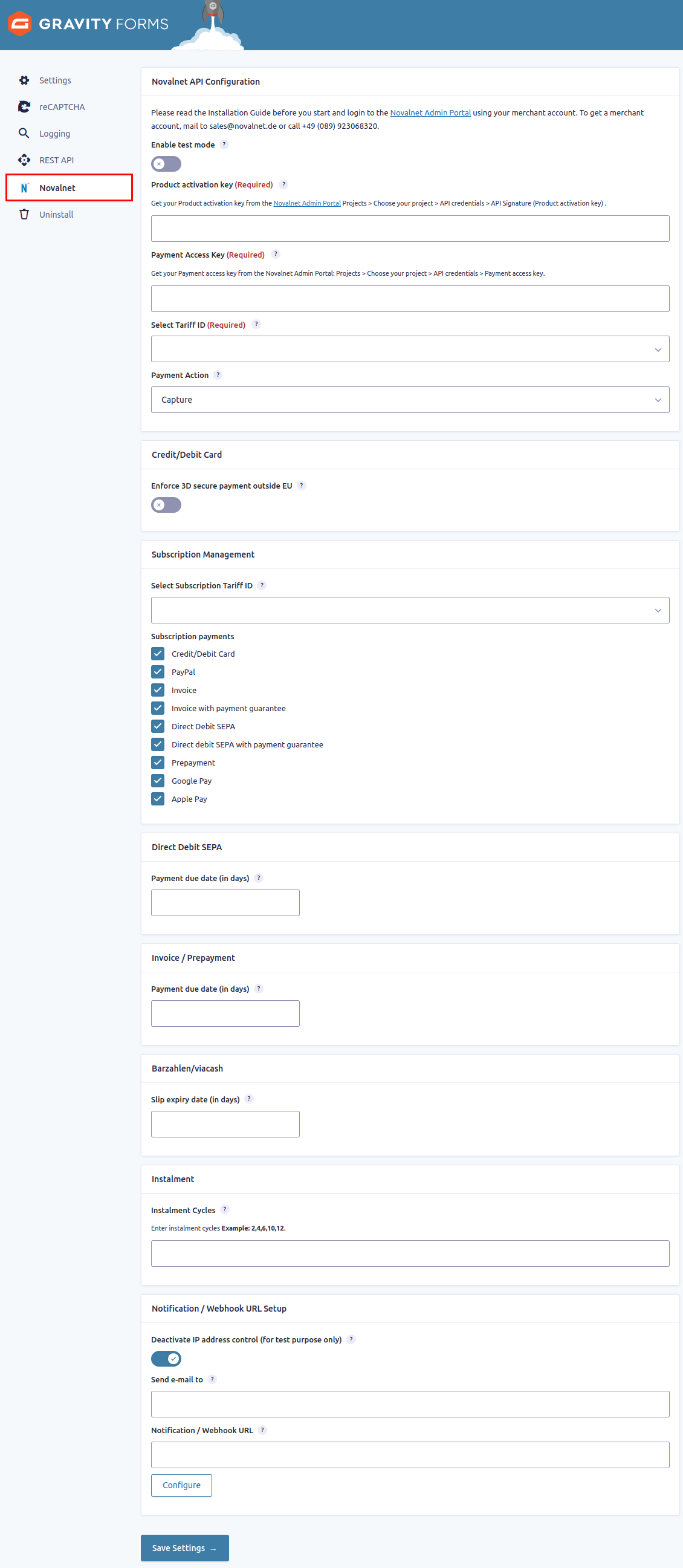Click the Send e-mail to input field
The image size is (683, 1568).
click(410, 1404)
